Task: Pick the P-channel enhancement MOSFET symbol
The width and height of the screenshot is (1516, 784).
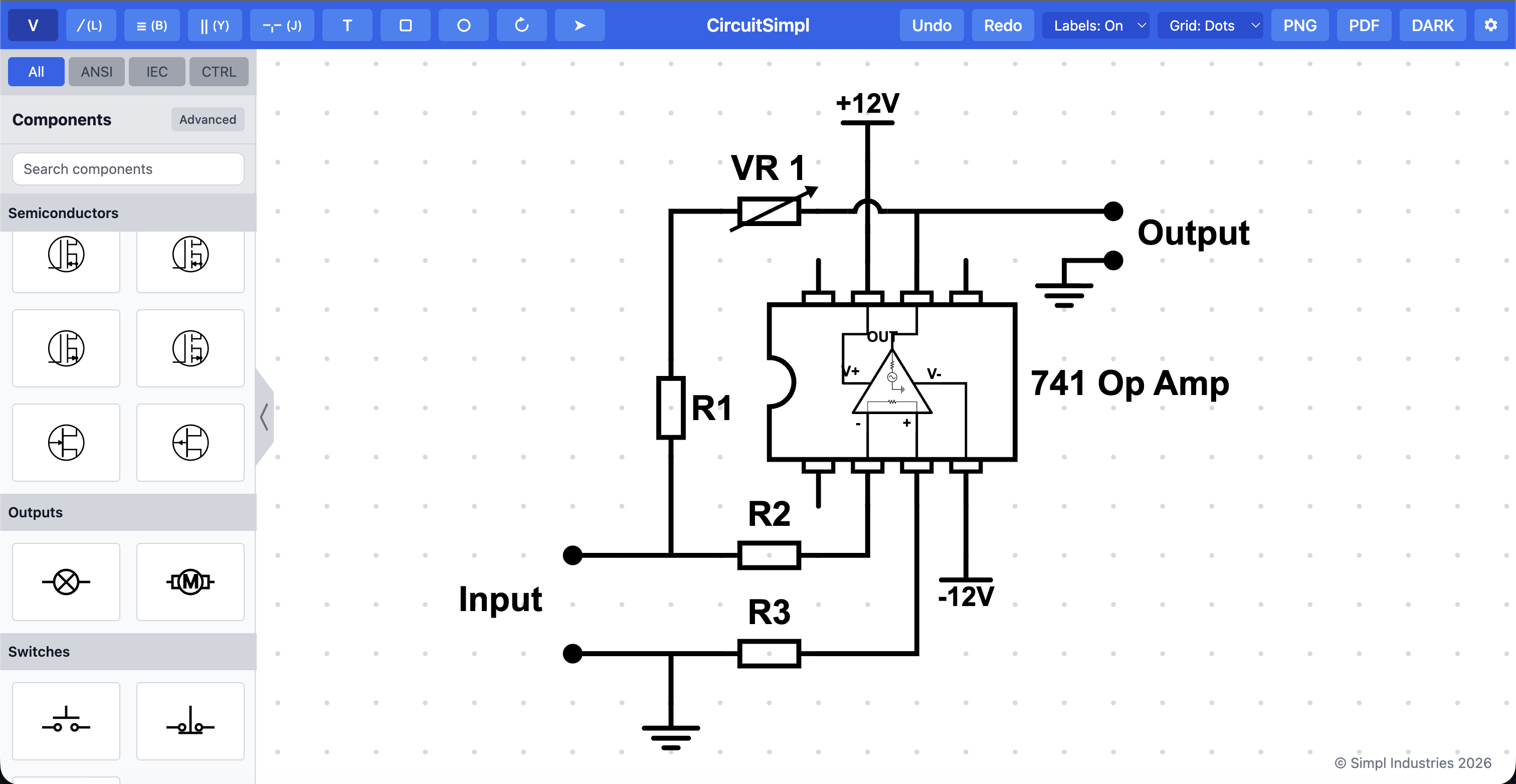Action: point(191,348)
